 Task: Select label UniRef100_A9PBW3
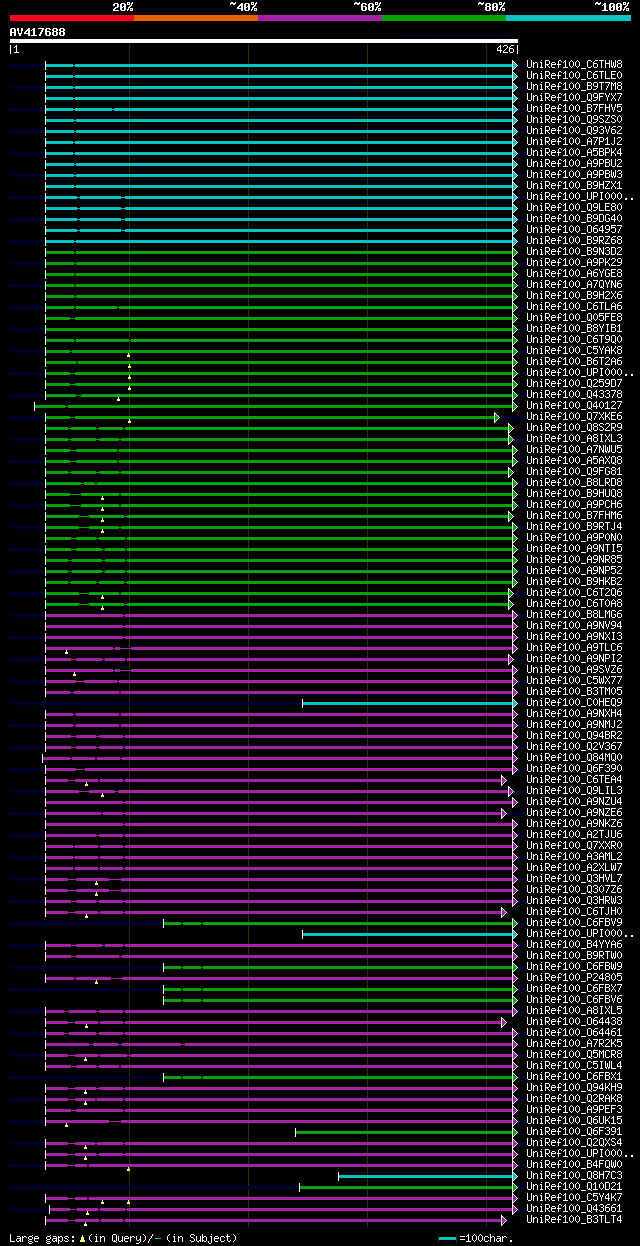[x=574, y=175]
